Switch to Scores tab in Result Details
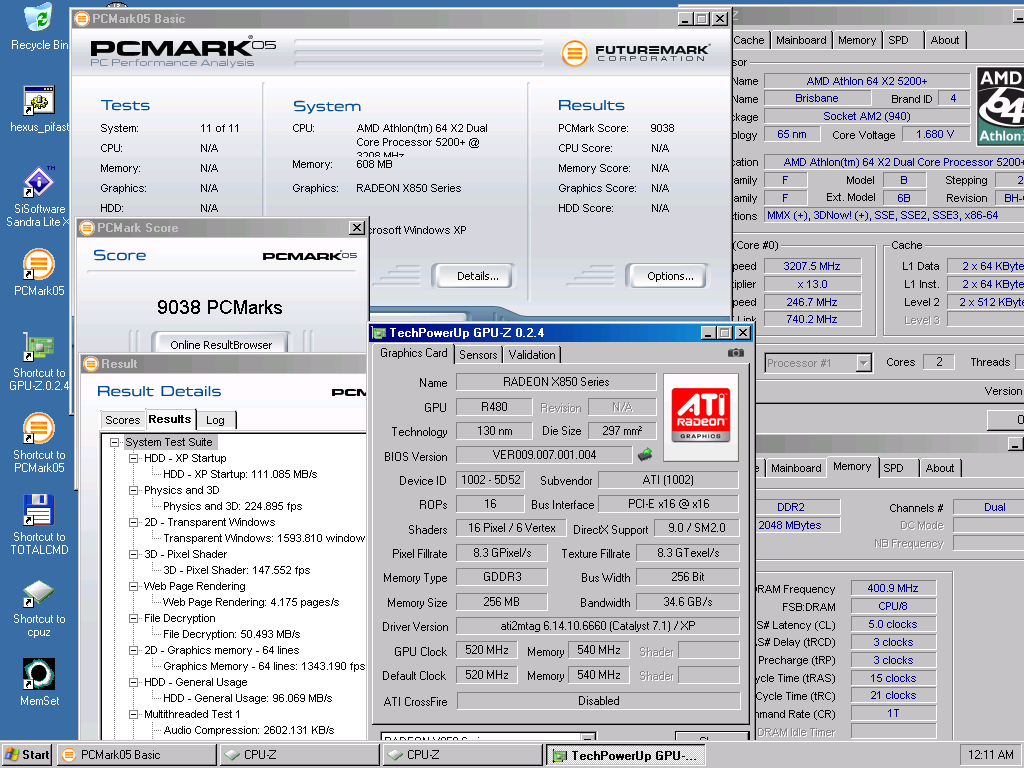 click(122, 420)
